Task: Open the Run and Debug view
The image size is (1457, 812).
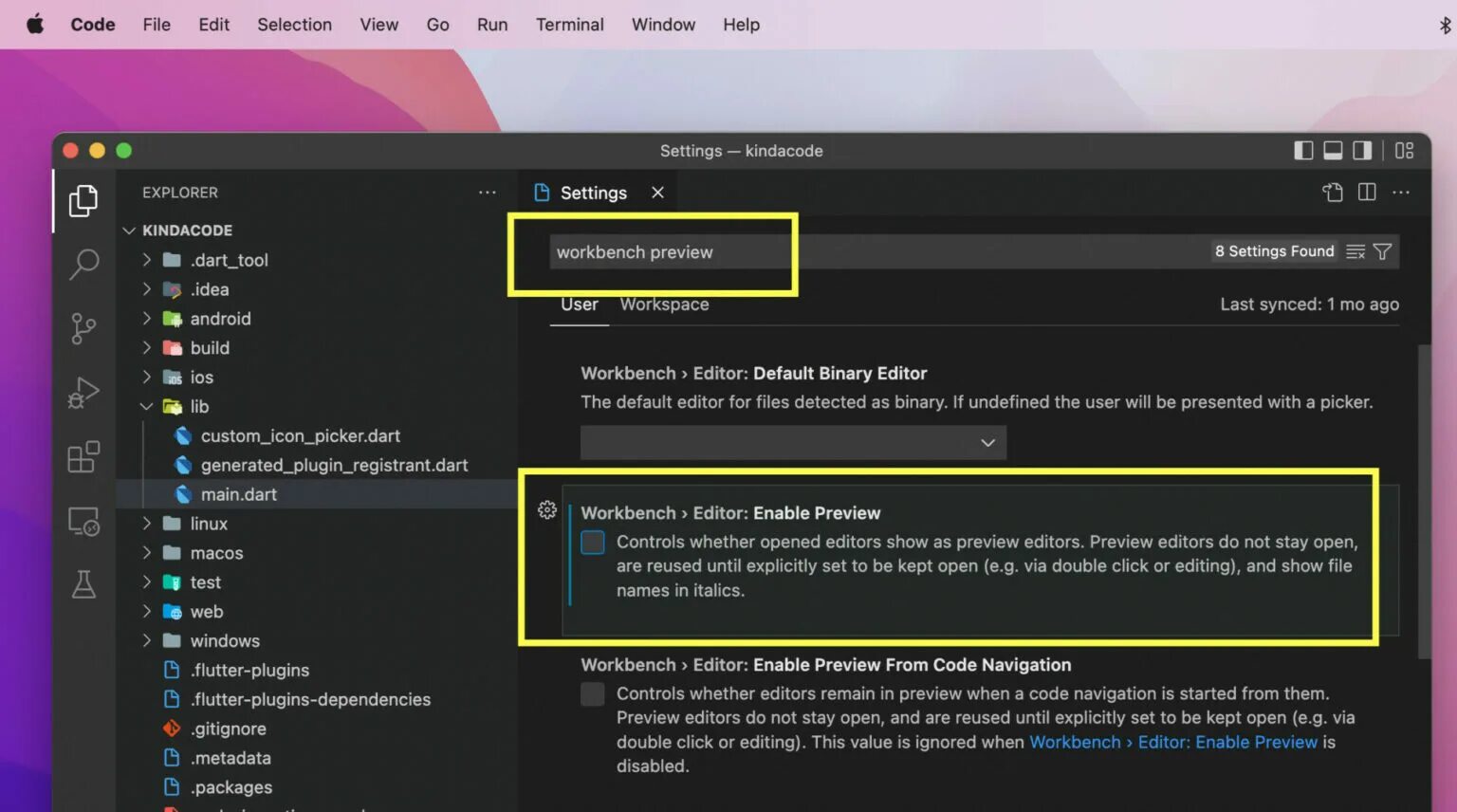Action: [83, 393]
